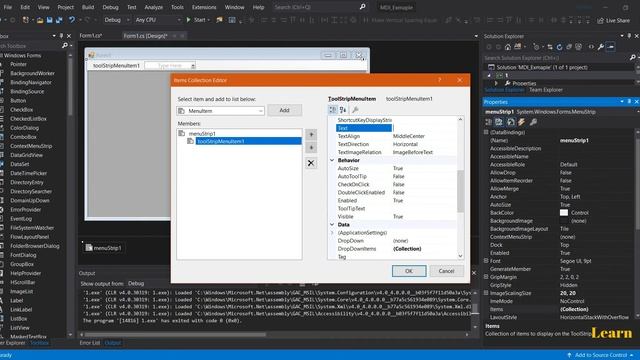Click search magnifier in Solution Explorer
The image size is (640, 360).
point(633,58)
